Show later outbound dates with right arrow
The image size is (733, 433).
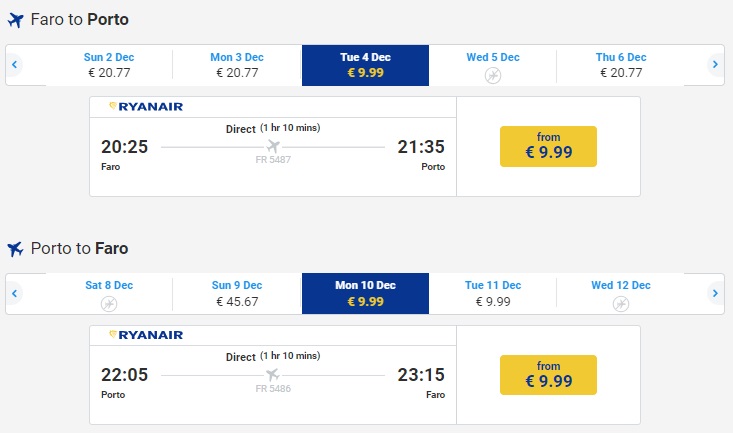715,65
